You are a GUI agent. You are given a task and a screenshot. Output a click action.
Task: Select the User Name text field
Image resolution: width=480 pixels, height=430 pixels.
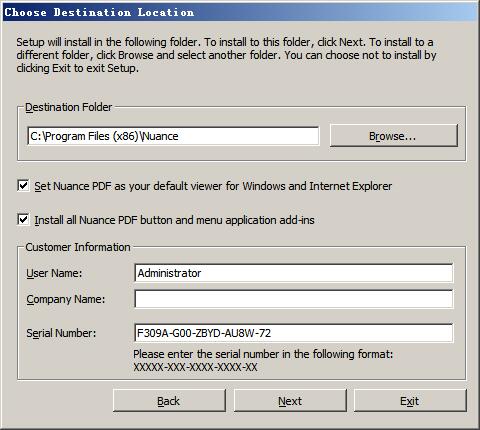[294, 273]
